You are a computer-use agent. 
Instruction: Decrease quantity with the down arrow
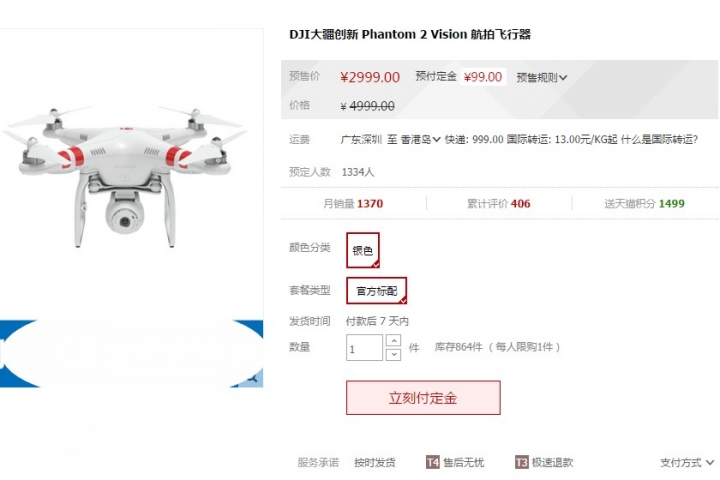point(394,355)
